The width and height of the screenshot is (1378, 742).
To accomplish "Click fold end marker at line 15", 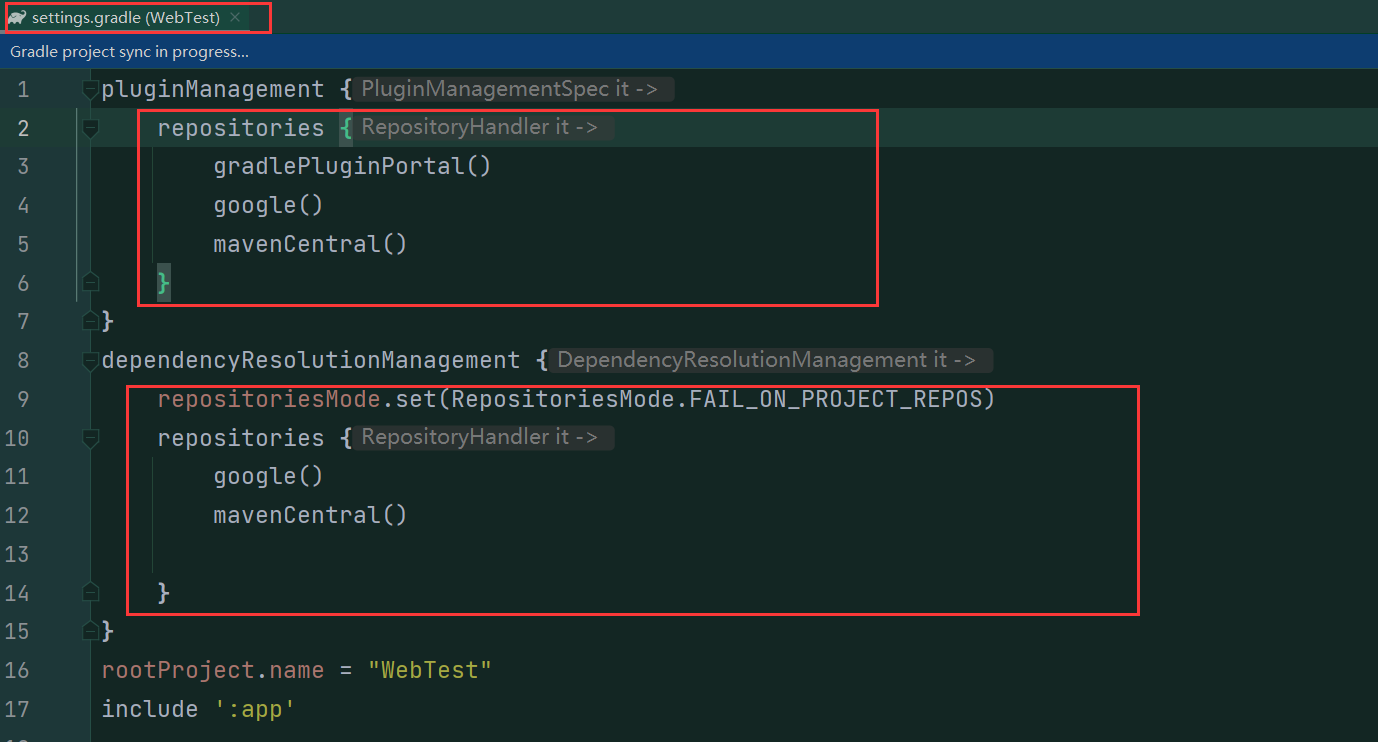I will point(90,632).
